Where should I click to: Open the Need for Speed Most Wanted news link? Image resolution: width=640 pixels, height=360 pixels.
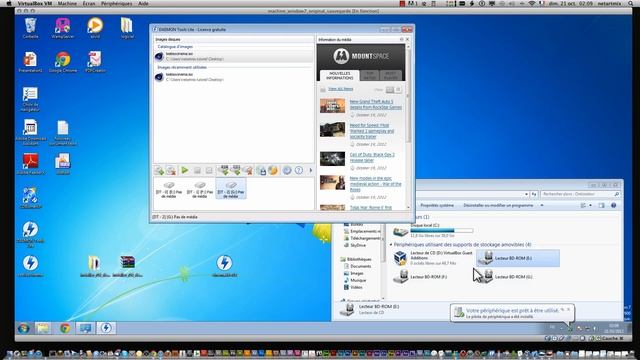point(372,131)
